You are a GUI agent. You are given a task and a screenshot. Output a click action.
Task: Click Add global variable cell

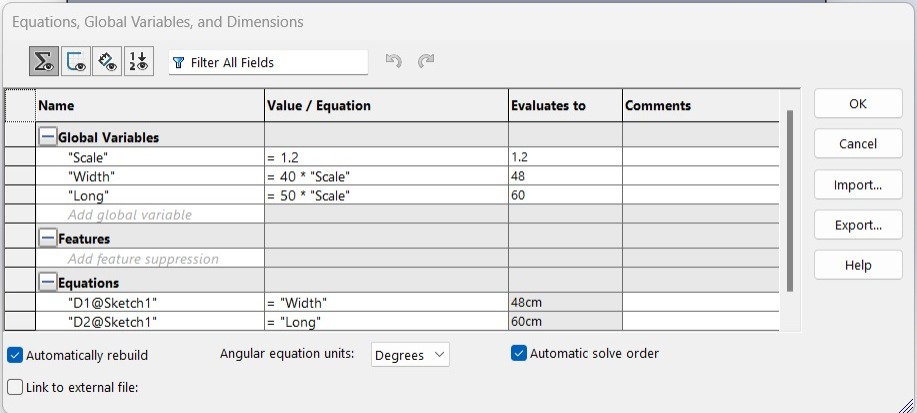click(150, 215)
